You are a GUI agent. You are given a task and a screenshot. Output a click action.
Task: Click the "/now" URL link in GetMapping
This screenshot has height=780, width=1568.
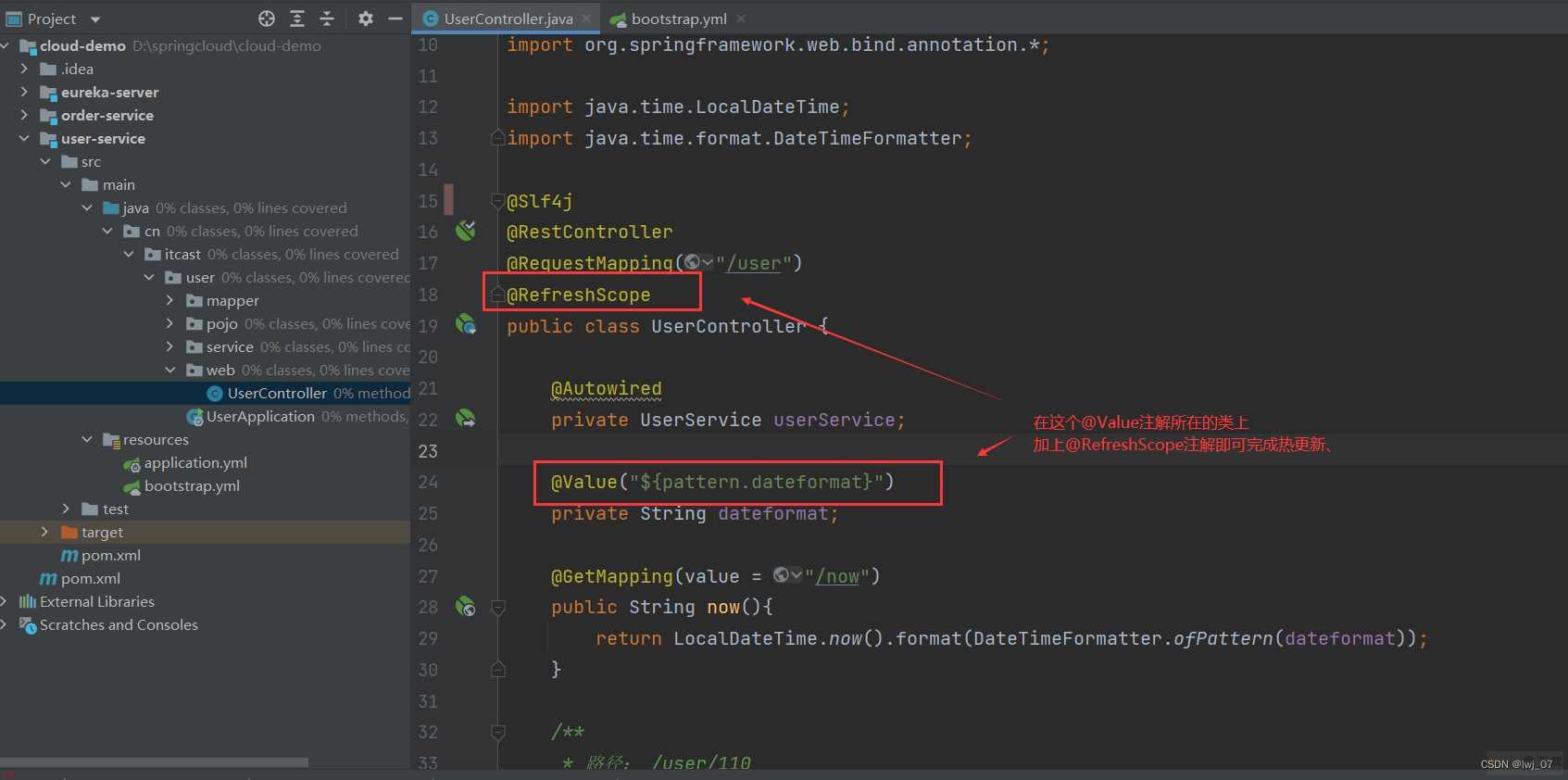(837, 576)
